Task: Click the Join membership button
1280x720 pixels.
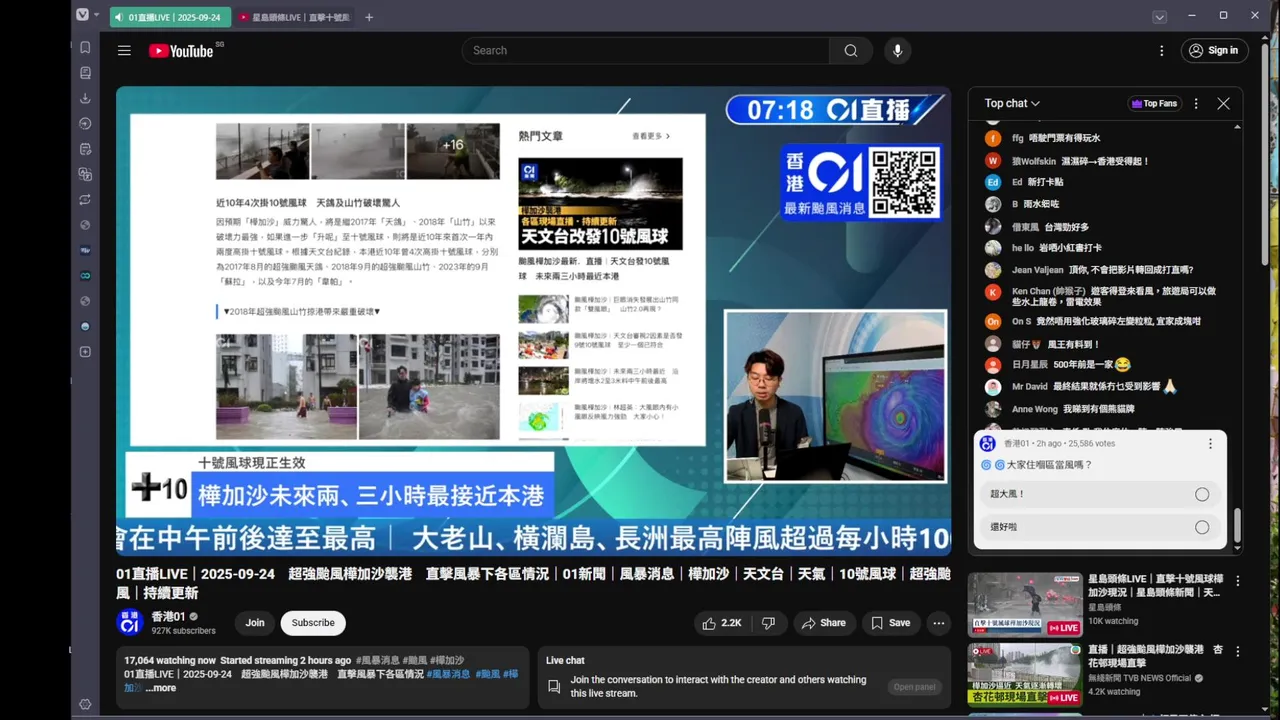Action: coord(255,623)
